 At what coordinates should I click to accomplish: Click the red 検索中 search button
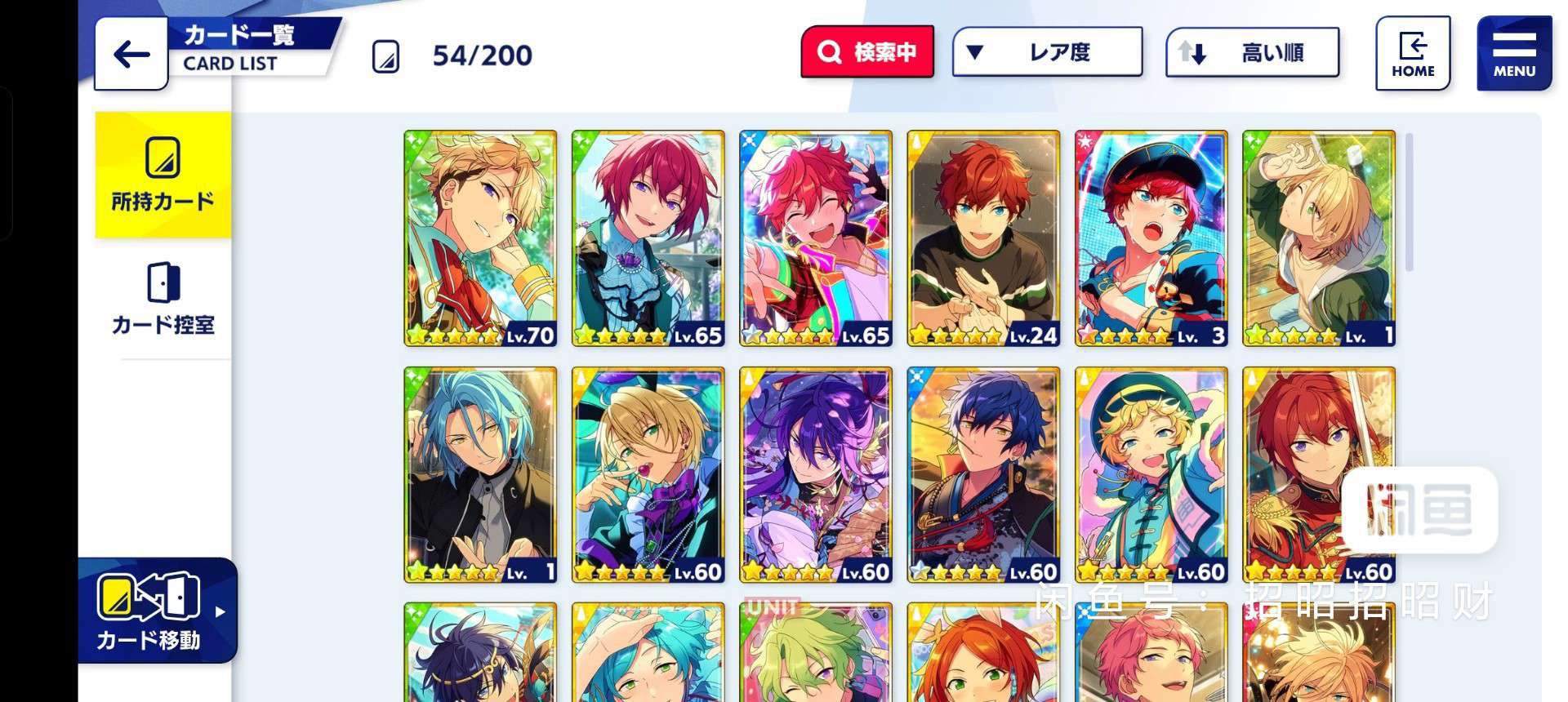point(867,52)
